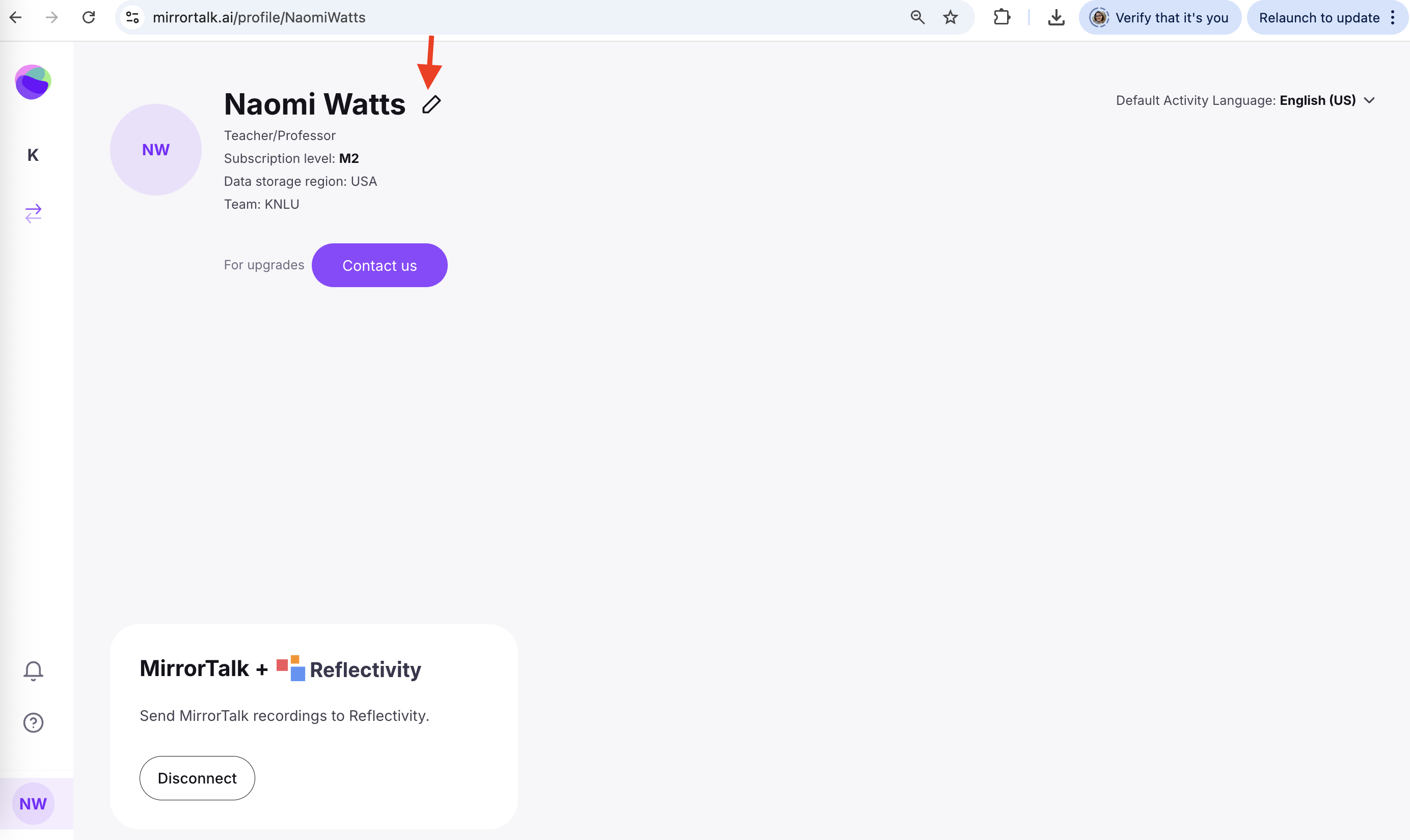Open the help question mark icon
This screenshot has height=840, width=1410.
coord(34,723)
